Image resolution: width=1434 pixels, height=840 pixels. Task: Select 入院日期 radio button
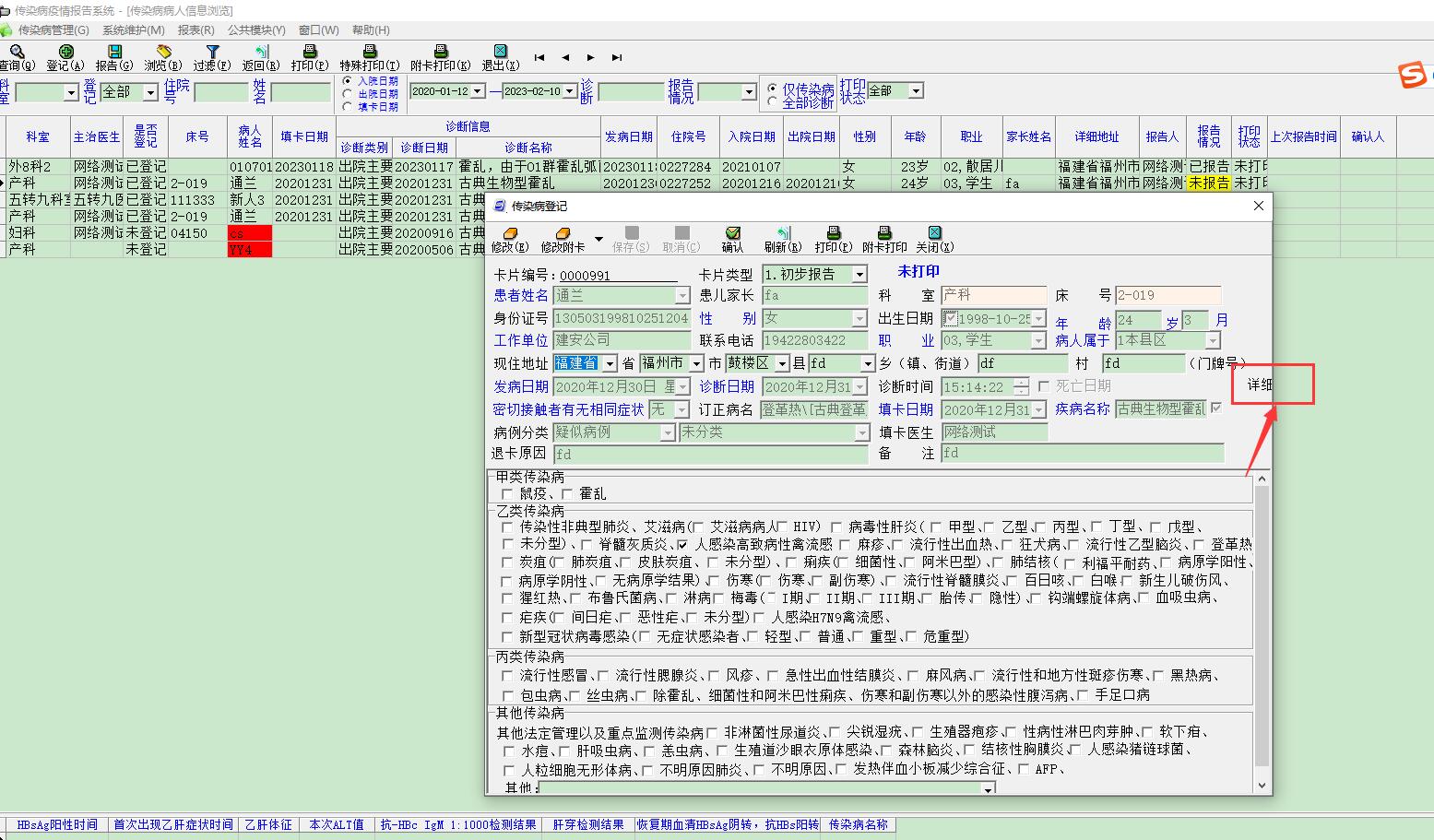[x=348, y=81]
